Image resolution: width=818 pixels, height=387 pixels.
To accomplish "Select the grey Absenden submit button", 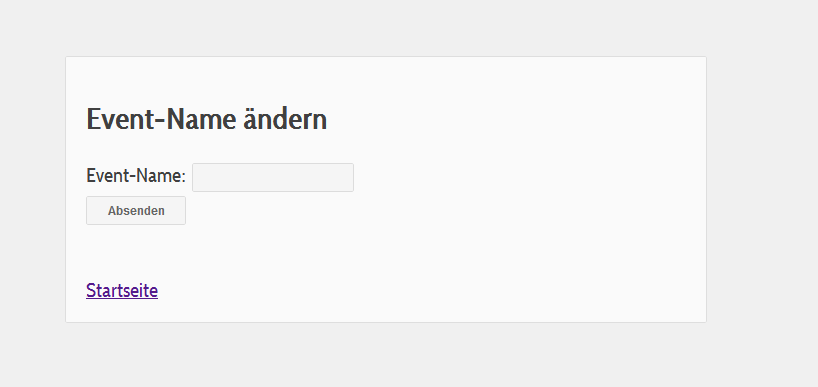I will pyautogui.click(x=136, y=211).
